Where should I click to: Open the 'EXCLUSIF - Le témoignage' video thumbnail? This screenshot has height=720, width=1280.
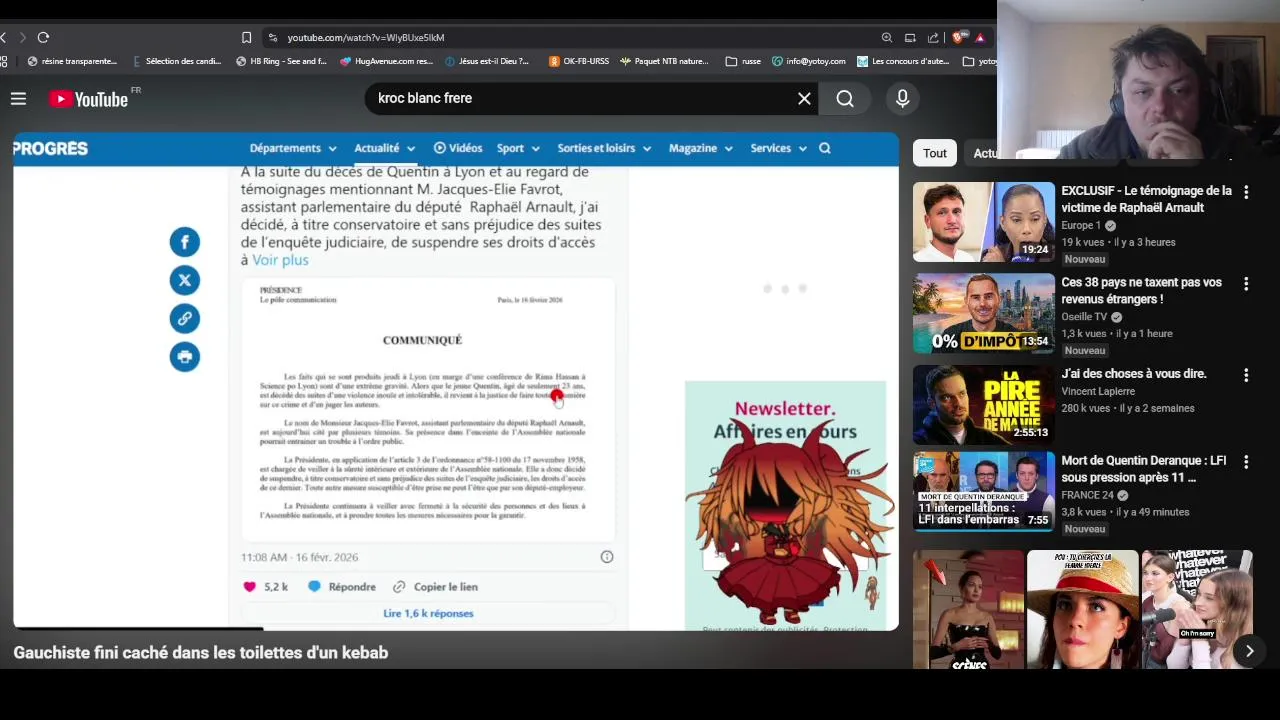(x=984, y=222)
